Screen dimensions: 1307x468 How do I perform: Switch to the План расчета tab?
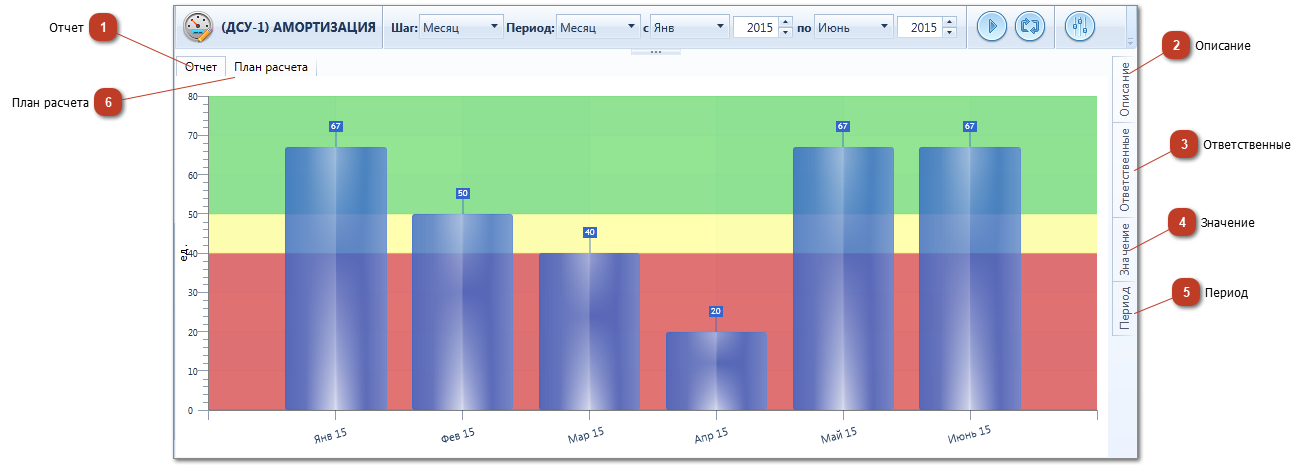point(271,66)
